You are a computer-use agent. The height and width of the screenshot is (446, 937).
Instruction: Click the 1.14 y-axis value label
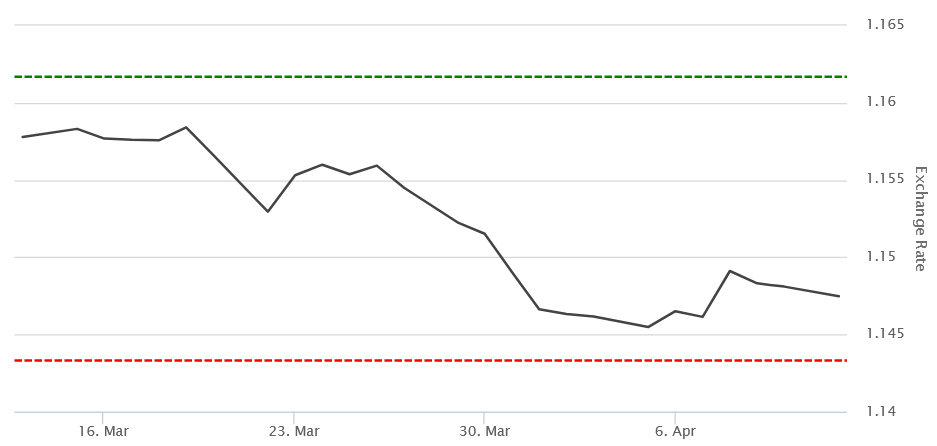880,412
